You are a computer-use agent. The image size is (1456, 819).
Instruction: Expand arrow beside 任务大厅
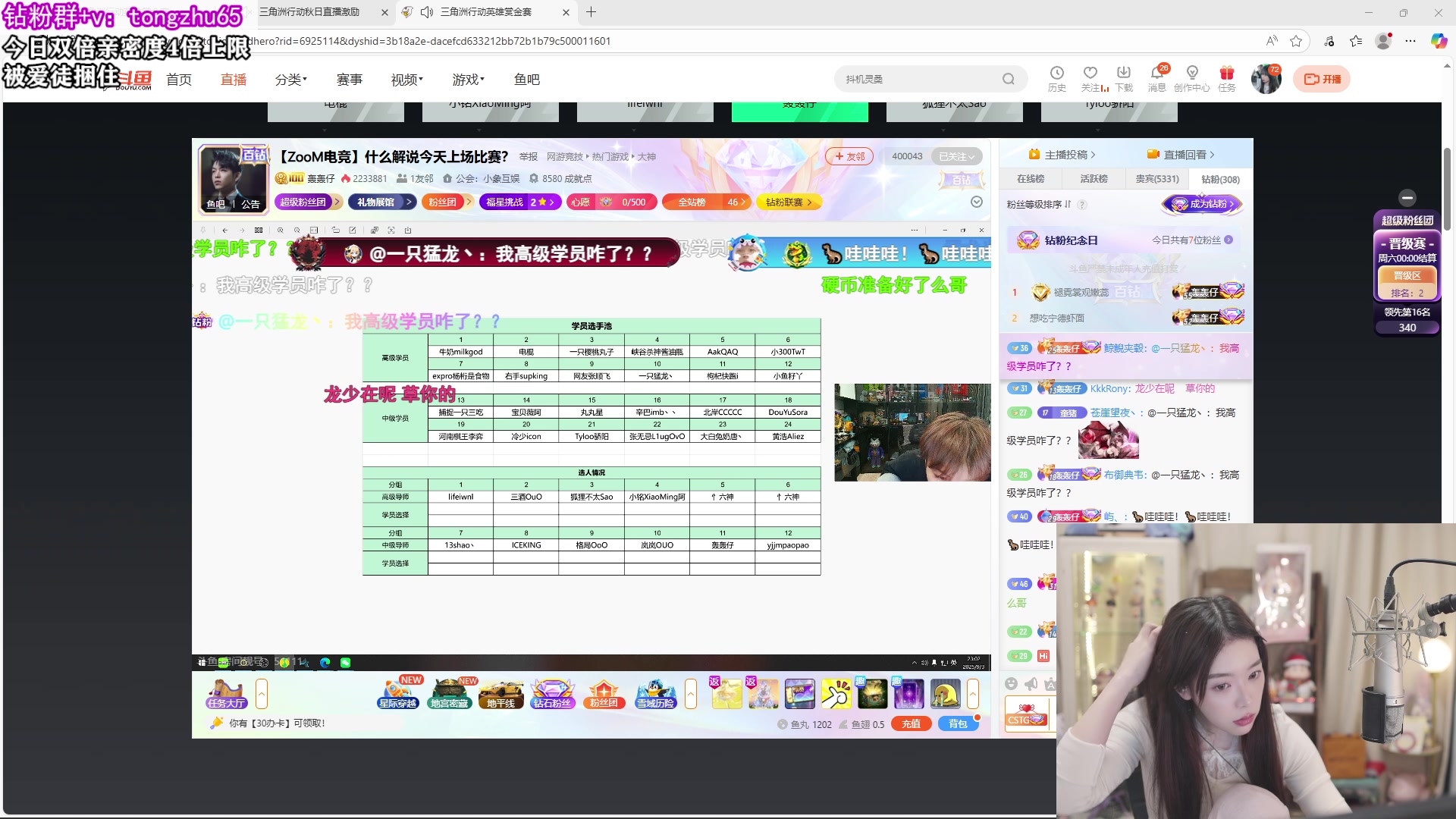[x=262, y=694]
